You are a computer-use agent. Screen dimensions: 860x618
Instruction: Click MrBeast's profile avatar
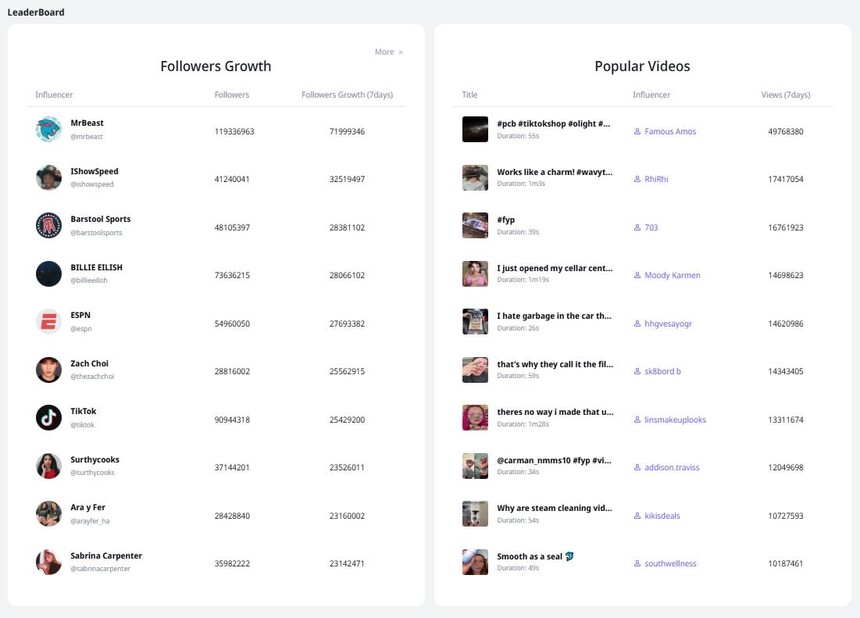[49, 129]
